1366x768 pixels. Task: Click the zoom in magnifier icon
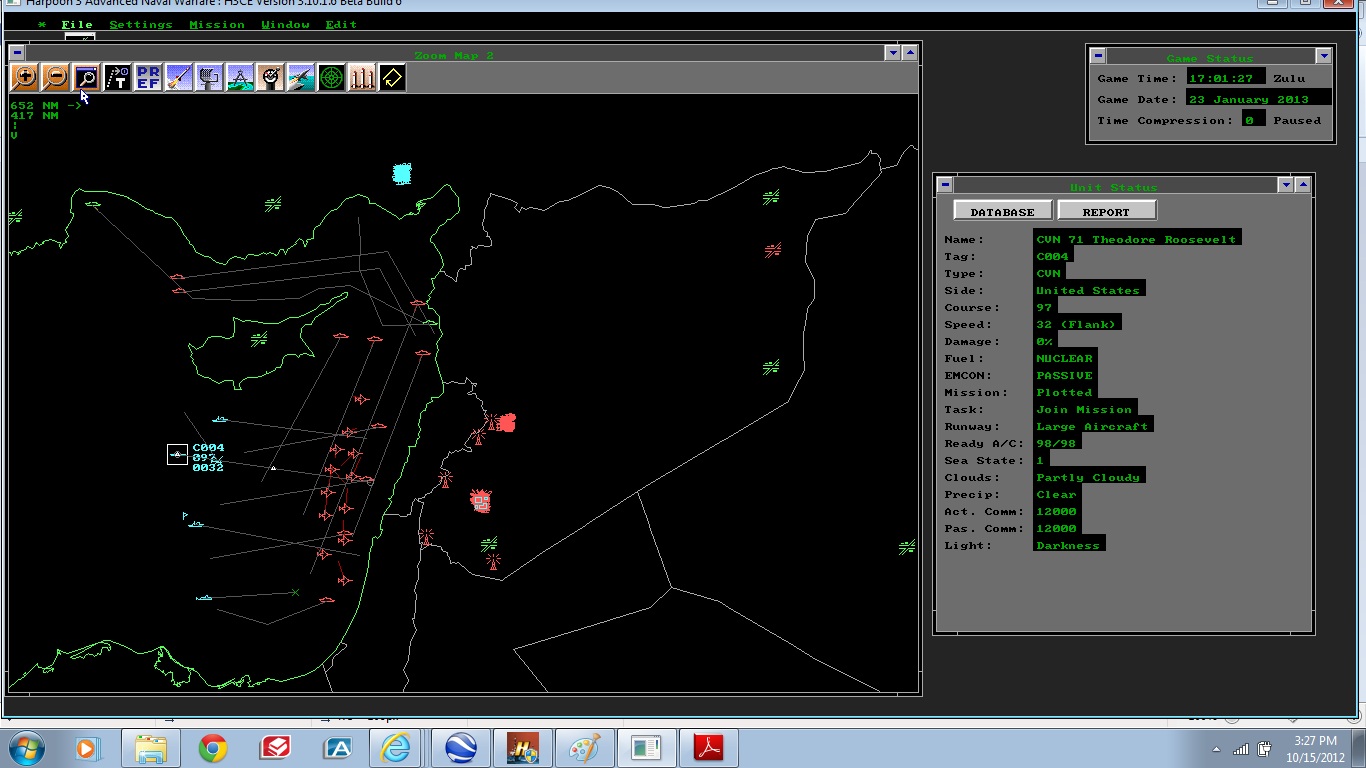point(24,78)
